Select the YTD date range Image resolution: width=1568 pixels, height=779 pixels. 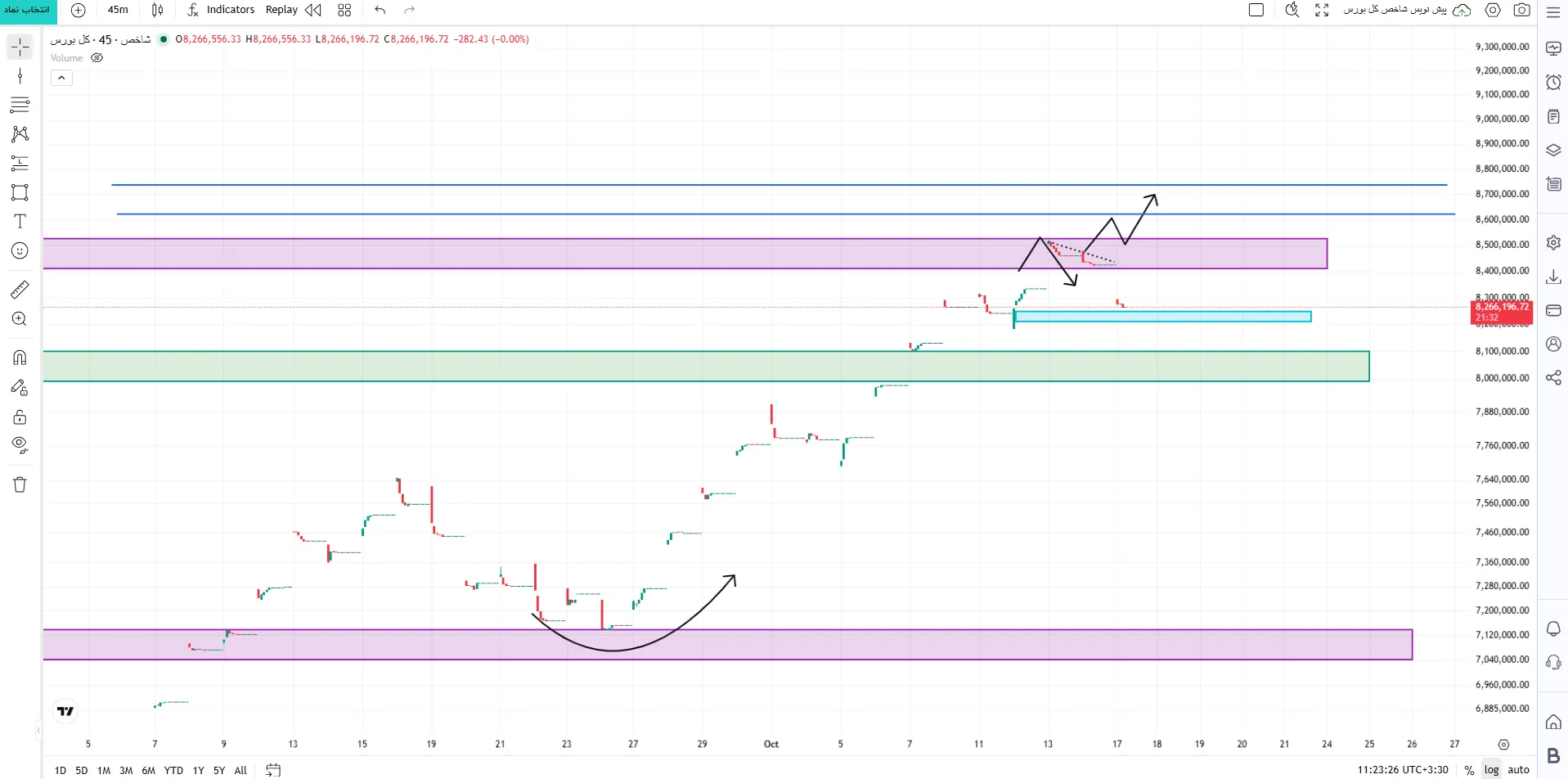point(173,770)
